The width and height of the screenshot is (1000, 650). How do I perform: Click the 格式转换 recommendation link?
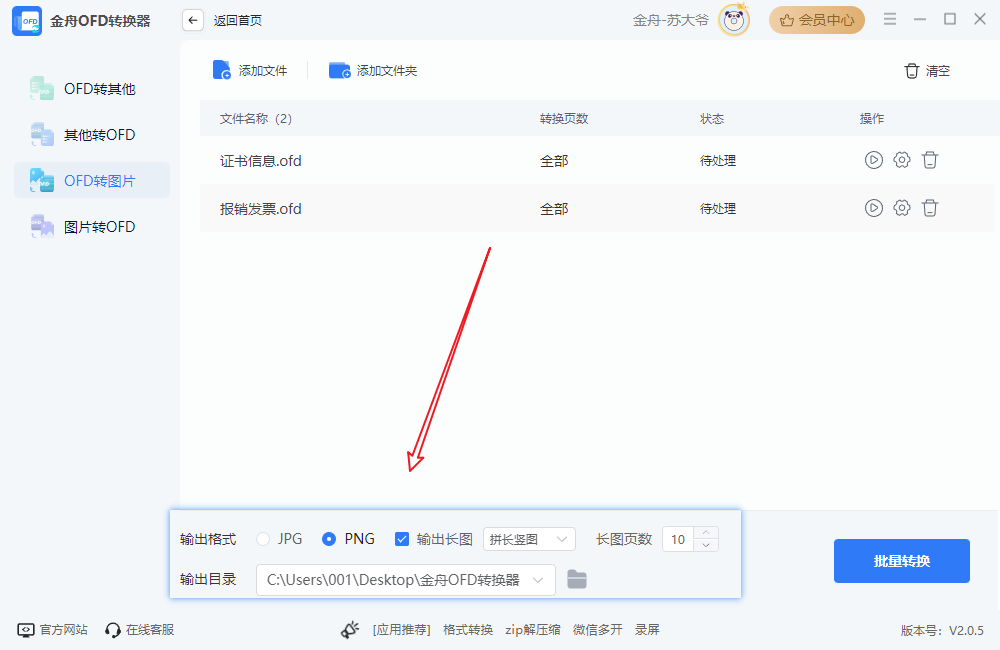coord(468,630)
